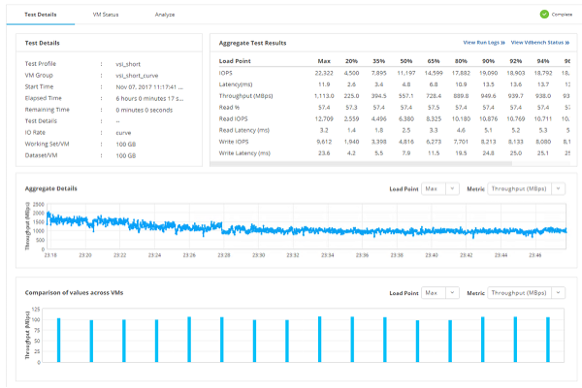Click the Read % row label

229,107
